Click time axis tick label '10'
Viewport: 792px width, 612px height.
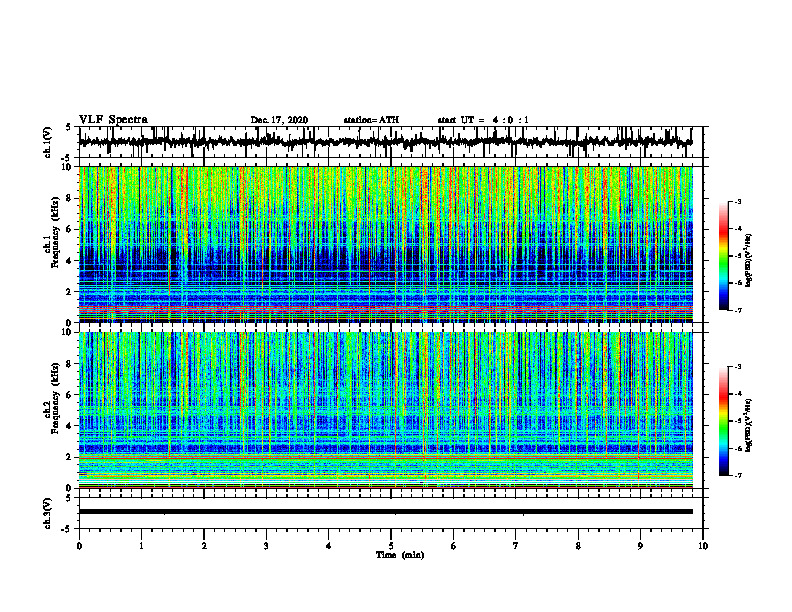pos(703,546)
